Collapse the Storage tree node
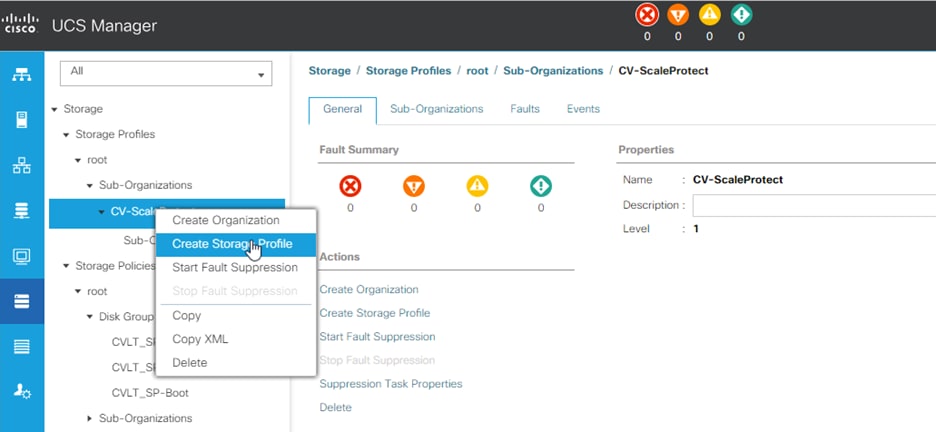Image resolution: width=936 pixels, height=432 pixels. point(54,109)
